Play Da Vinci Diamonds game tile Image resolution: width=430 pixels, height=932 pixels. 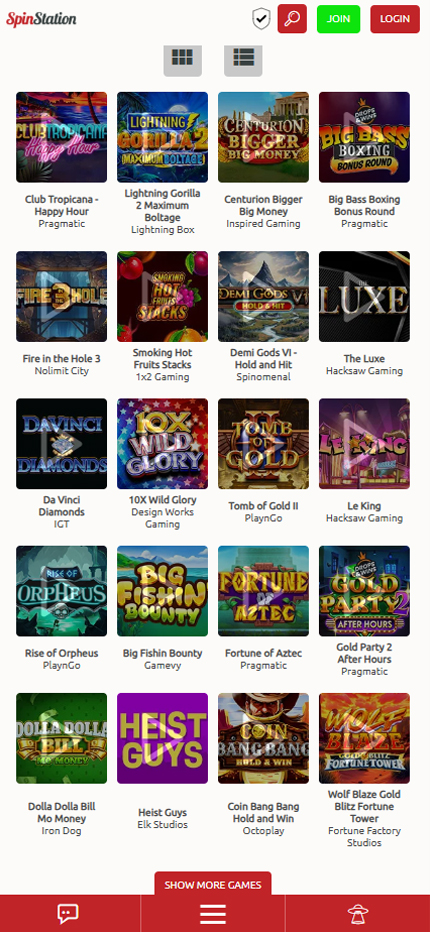pyautogui.click(x=61, y=444)
